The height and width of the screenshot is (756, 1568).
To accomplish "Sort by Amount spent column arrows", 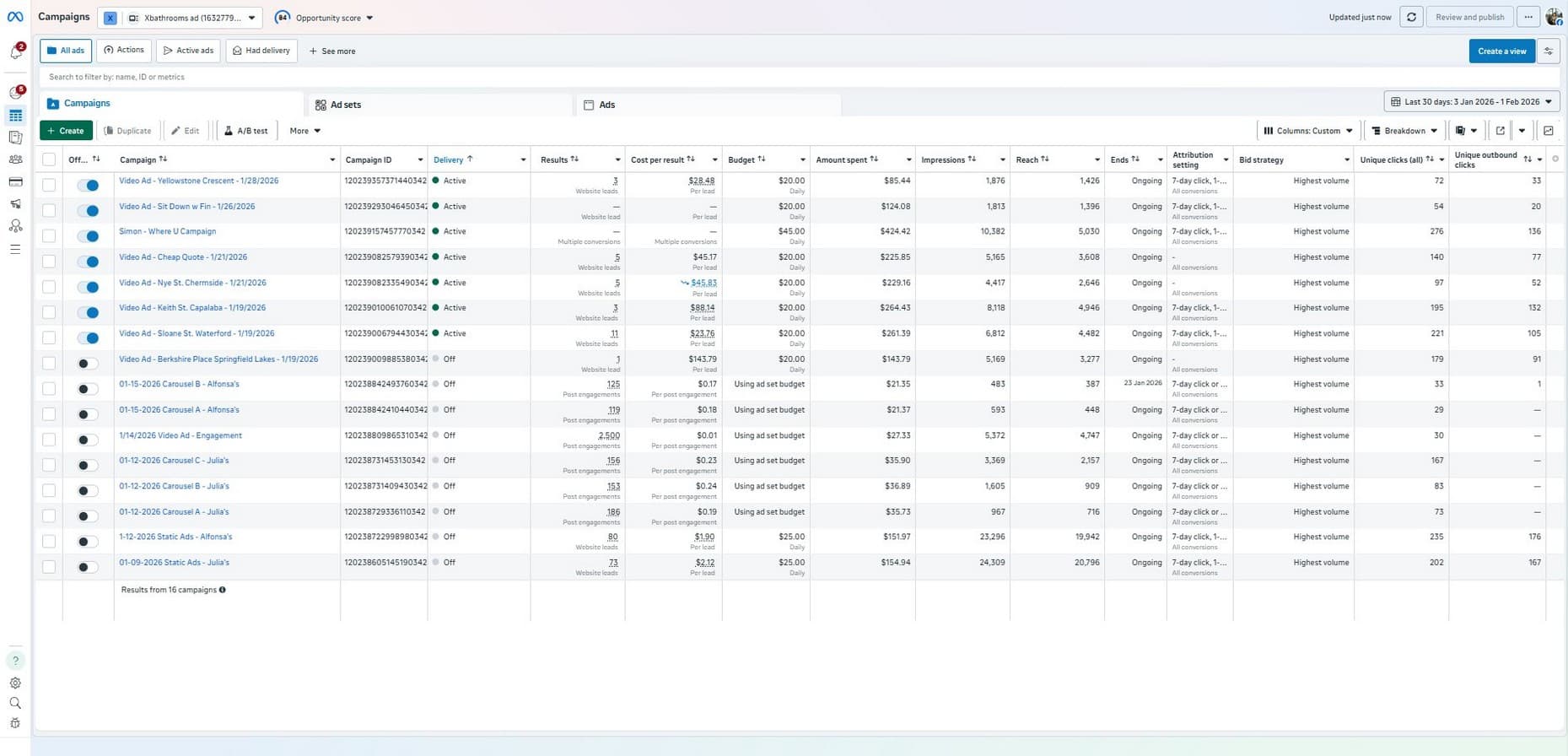I will (874, 159).
